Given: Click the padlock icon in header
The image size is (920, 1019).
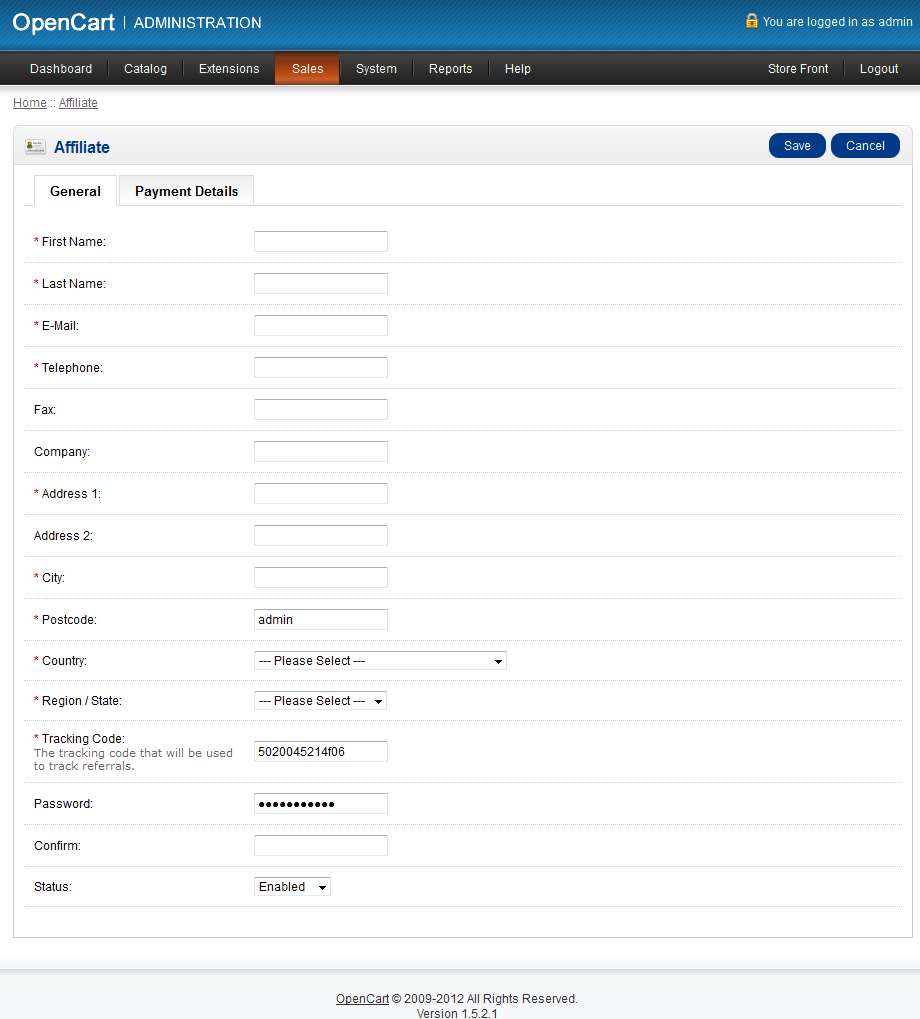Looking at the screenshot, I should [x=751, y=20].
